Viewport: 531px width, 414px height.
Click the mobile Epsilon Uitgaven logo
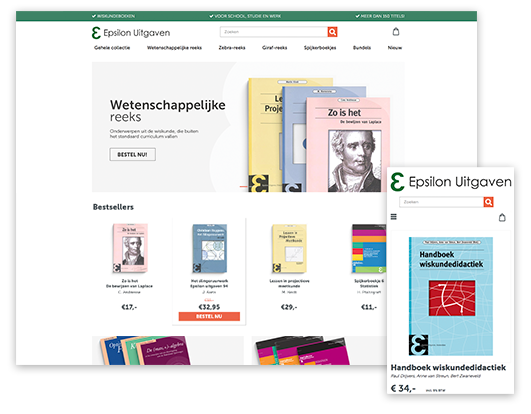451,182
